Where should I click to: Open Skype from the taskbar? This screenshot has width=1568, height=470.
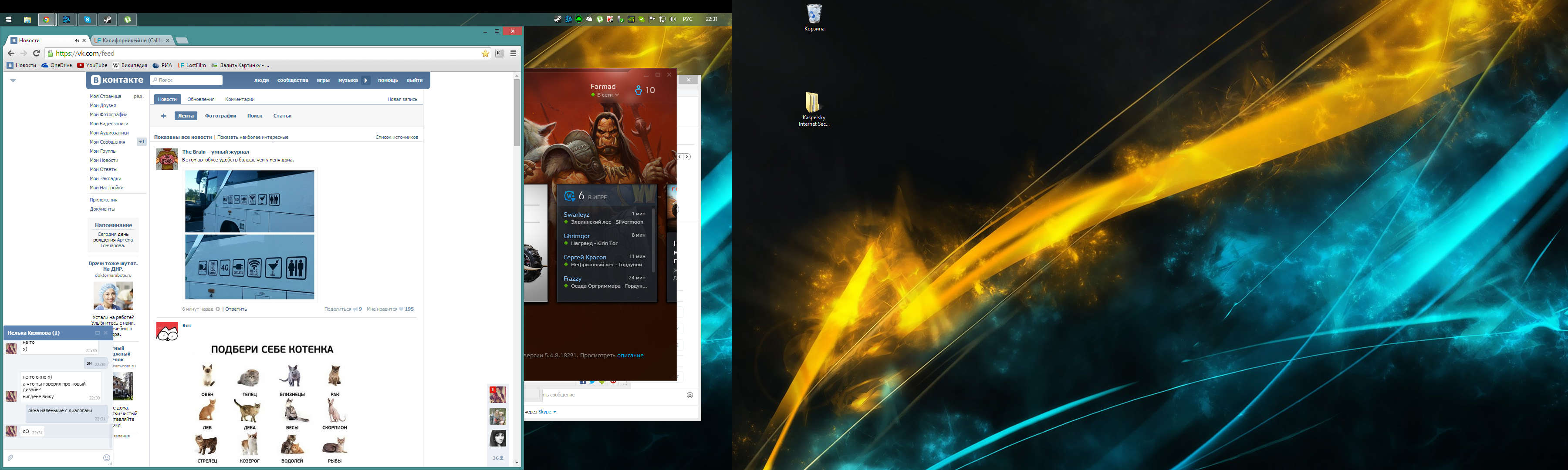click(x=87, y=20)
